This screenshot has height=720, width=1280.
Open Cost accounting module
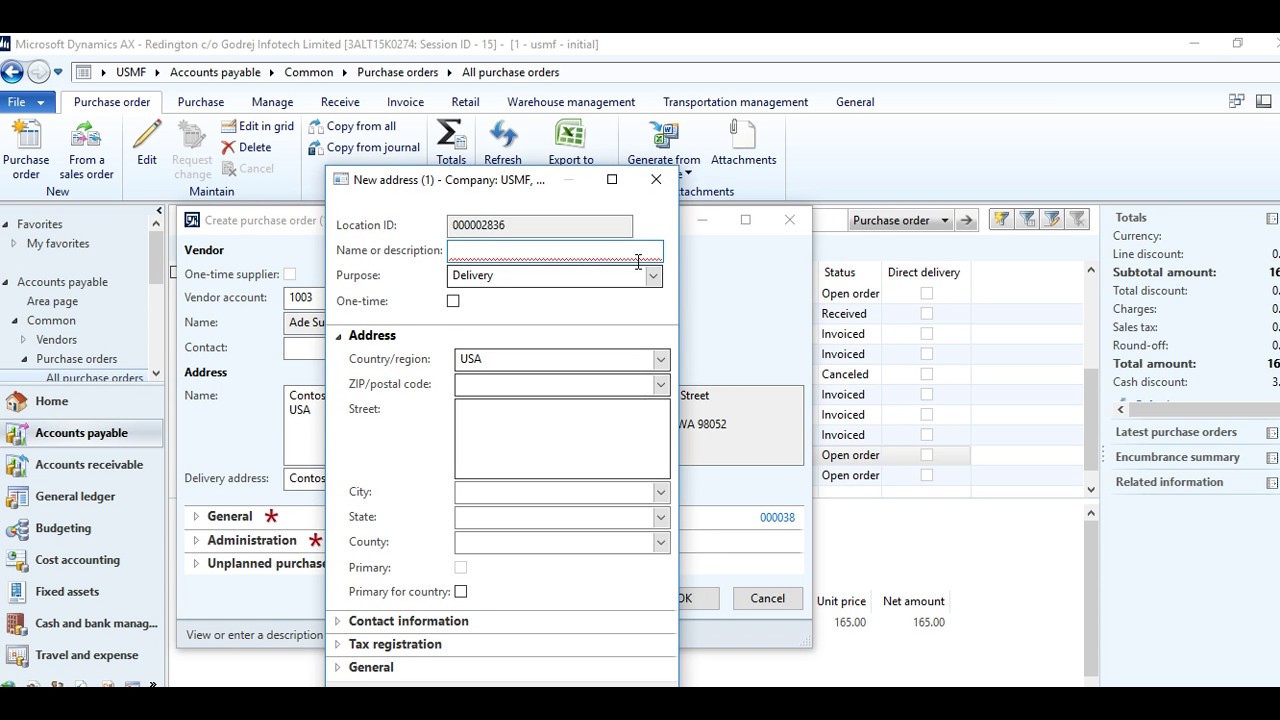point(82,560)
